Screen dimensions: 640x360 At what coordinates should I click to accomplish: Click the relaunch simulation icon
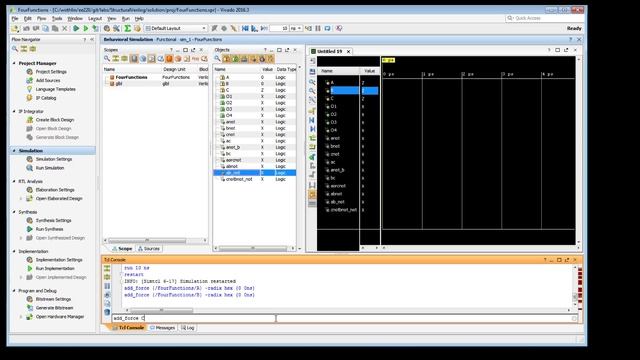click(327, 28)
